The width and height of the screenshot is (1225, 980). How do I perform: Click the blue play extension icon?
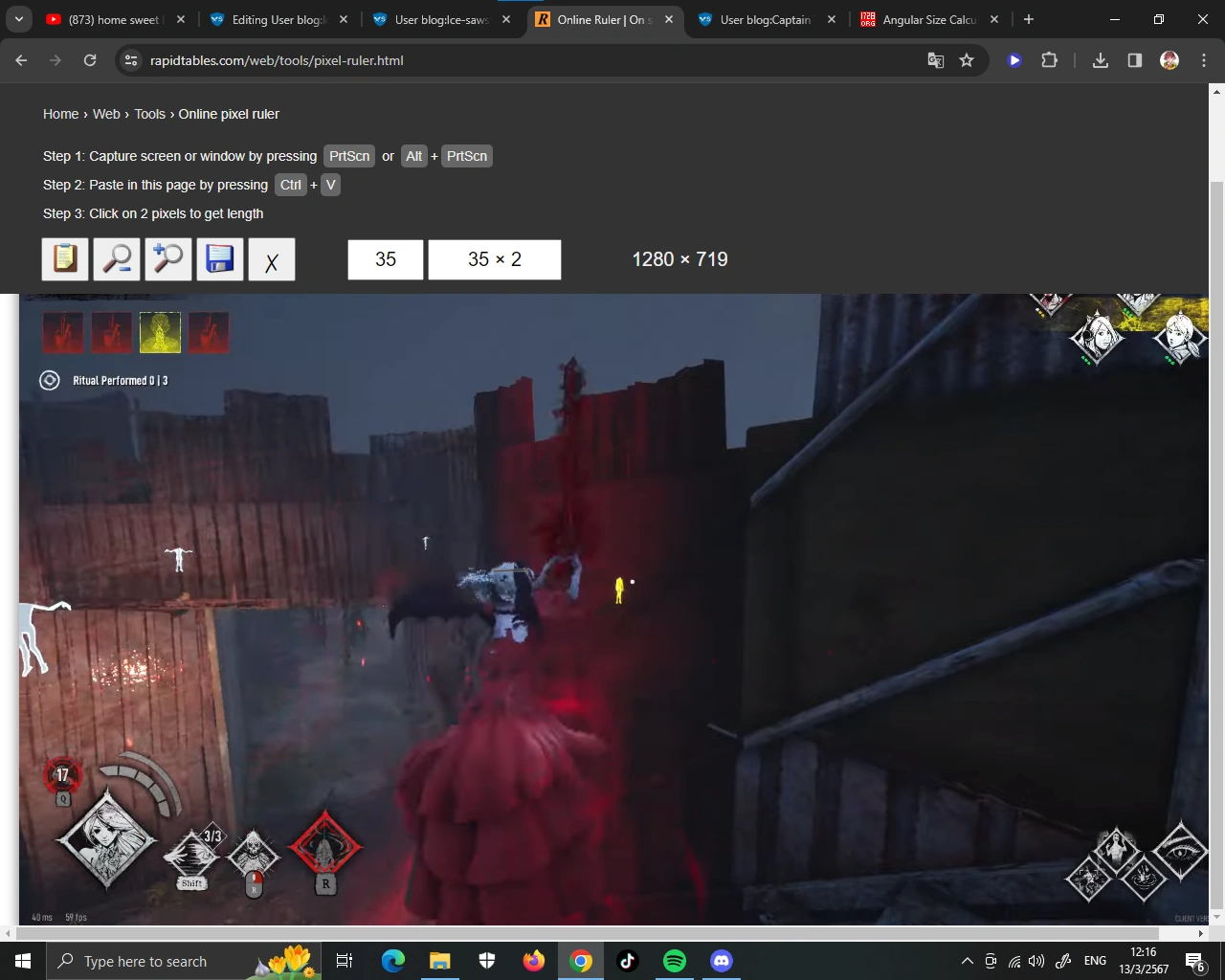pyautogui.click(x=1014, y=60)
